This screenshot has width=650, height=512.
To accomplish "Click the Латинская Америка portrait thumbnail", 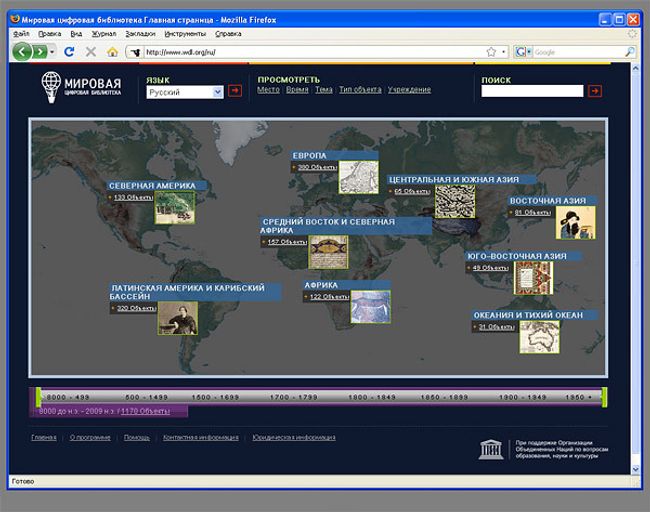I will click(178, 318).
